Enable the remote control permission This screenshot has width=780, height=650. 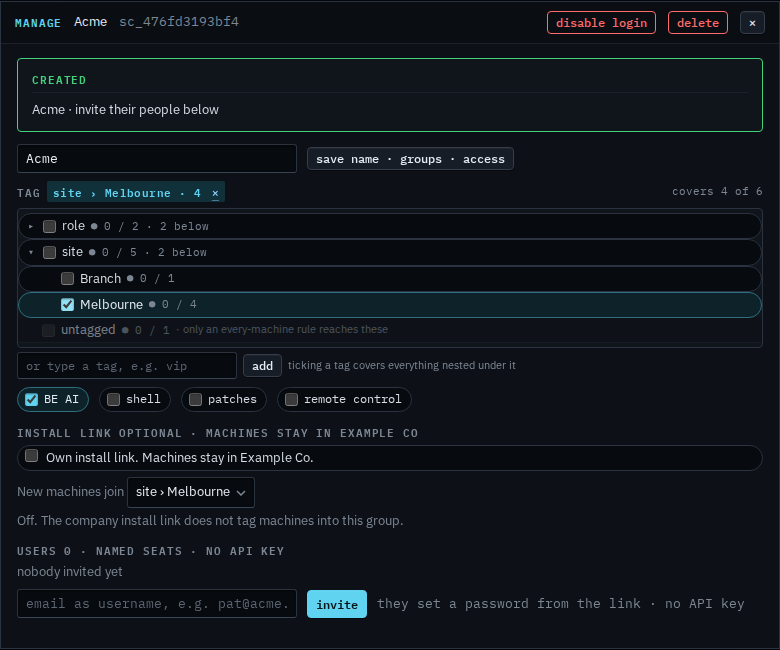pos(292,399)
